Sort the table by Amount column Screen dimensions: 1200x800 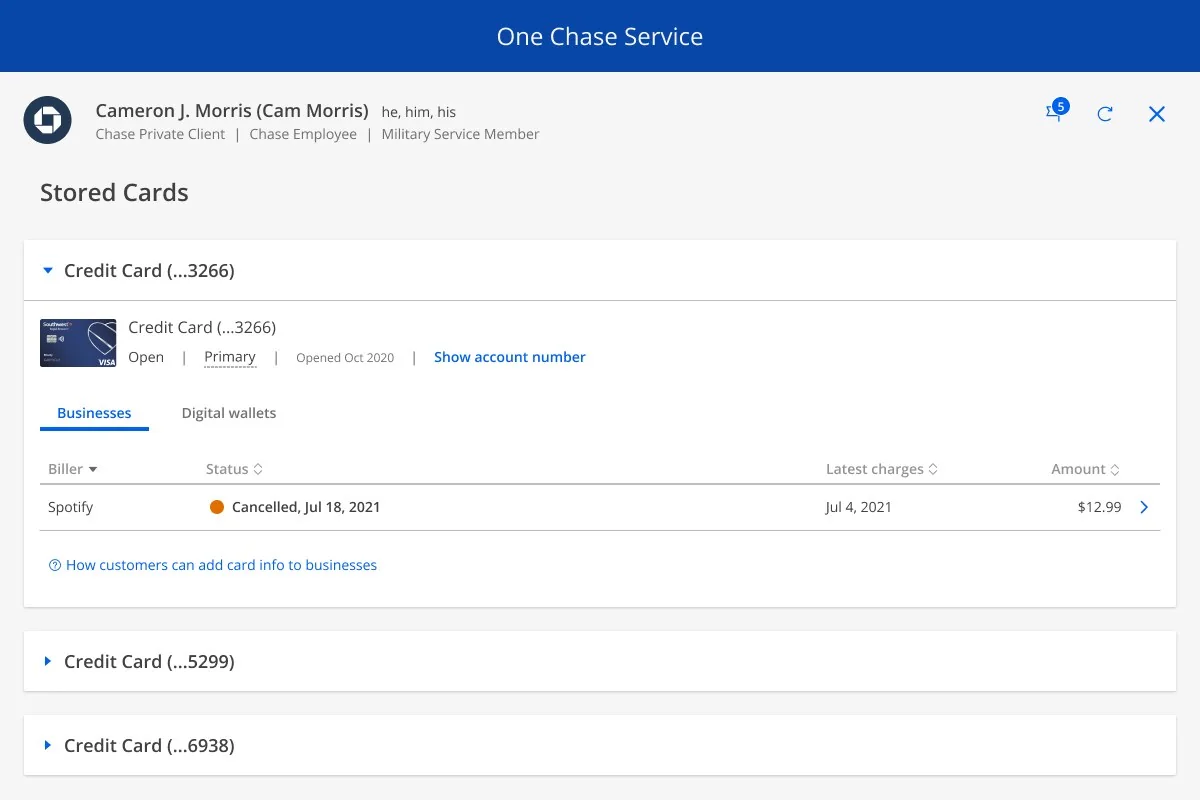coord(1086,469)
